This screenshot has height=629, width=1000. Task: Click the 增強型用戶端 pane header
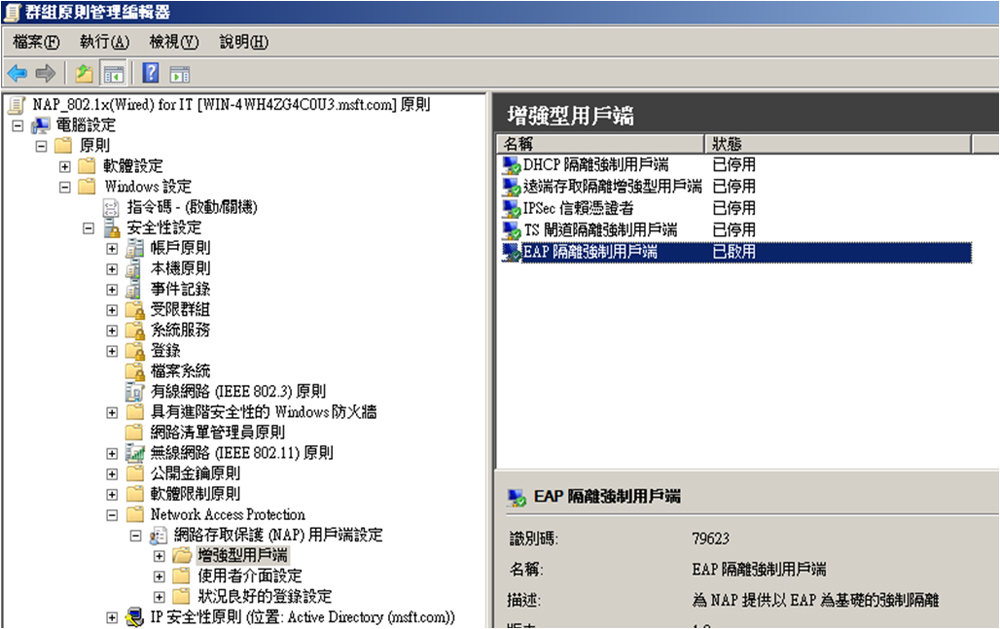pyautogui.click(x=570, y=115)
